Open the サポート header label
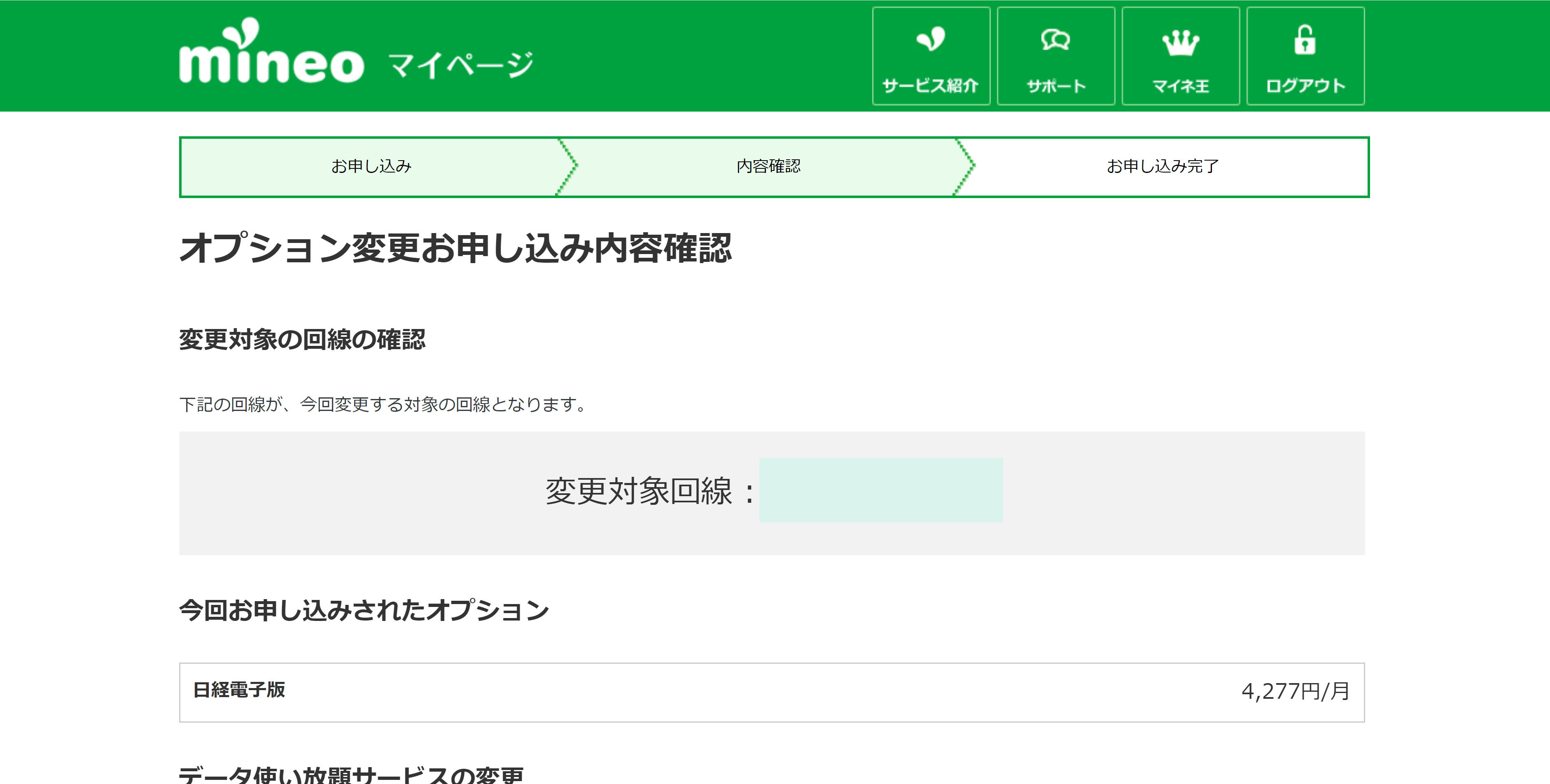The image size is (1550, 784). (x=1055, y=86)
